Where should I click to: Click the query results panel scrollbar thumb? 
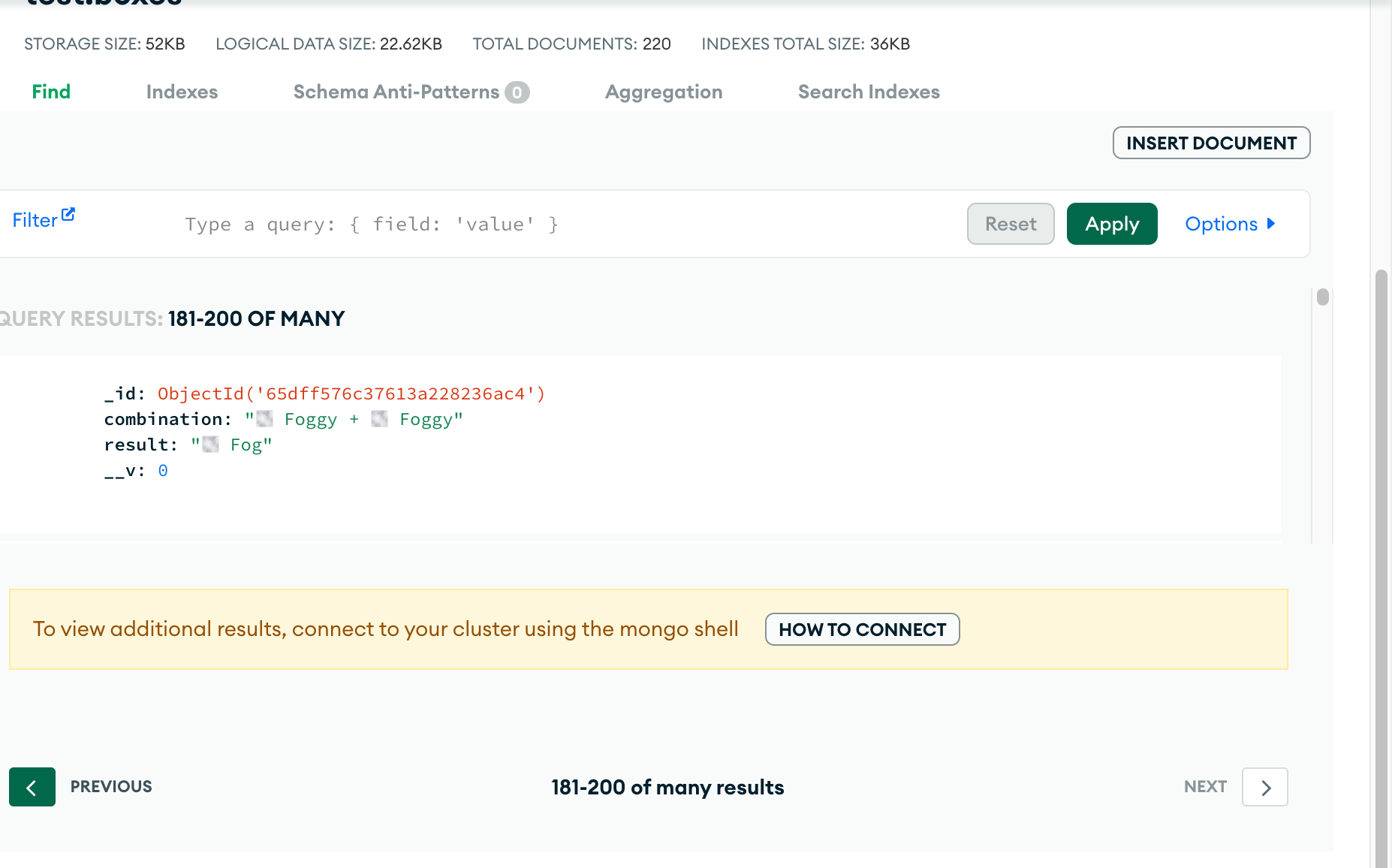1323,297
